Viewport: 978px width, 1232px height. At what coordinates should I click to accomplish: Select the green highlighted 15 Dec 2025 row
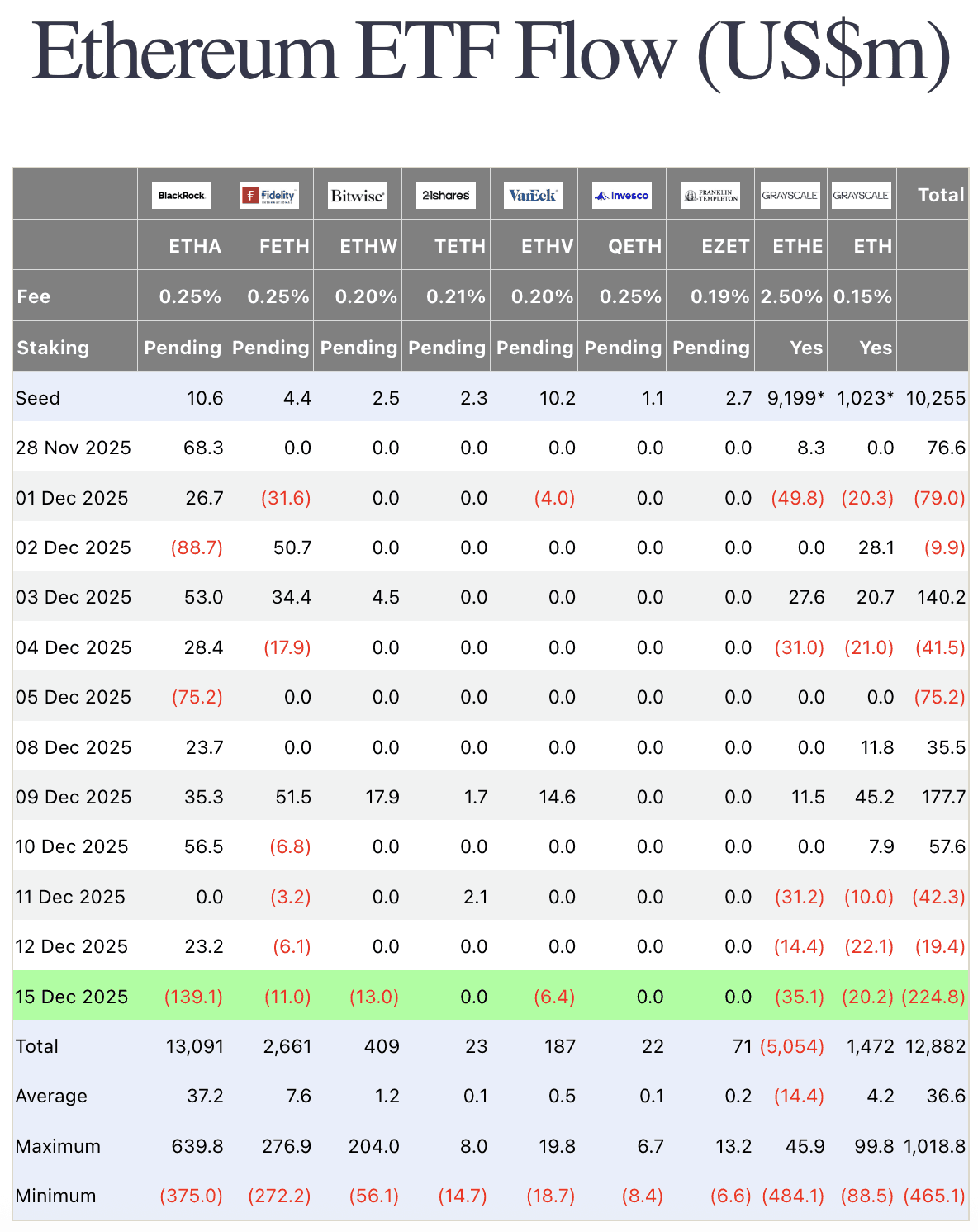click(489, 997)
